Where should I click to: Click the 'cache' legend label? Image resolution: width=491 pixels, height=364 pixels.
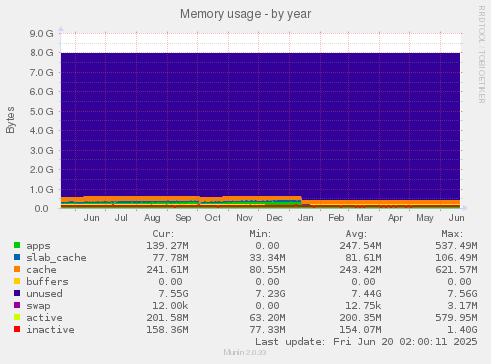pyautogui.click(x=41, y=270)
